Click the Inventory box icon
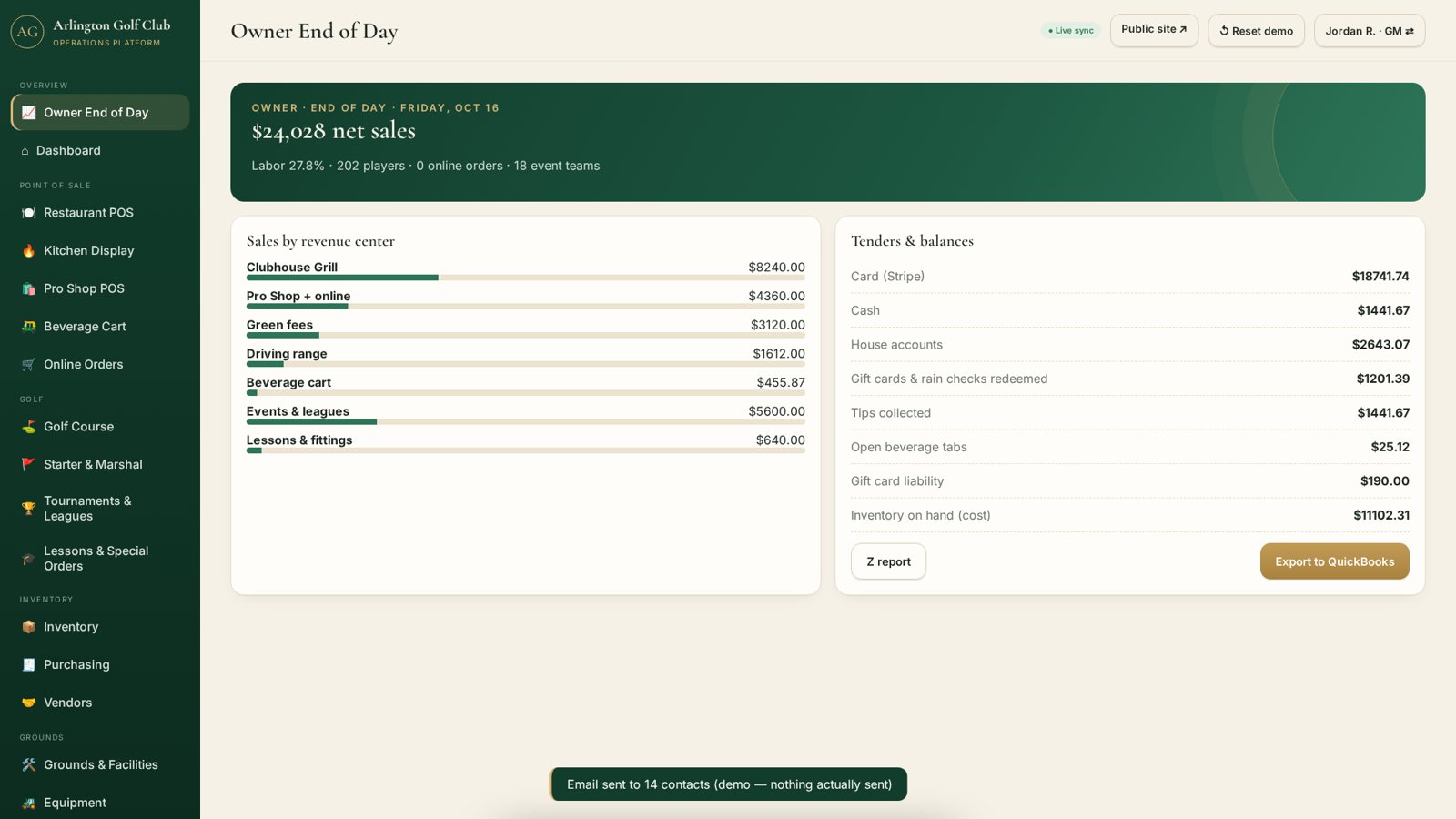The height and width of the screenshot is (819, 1456). tap(29, 627)
